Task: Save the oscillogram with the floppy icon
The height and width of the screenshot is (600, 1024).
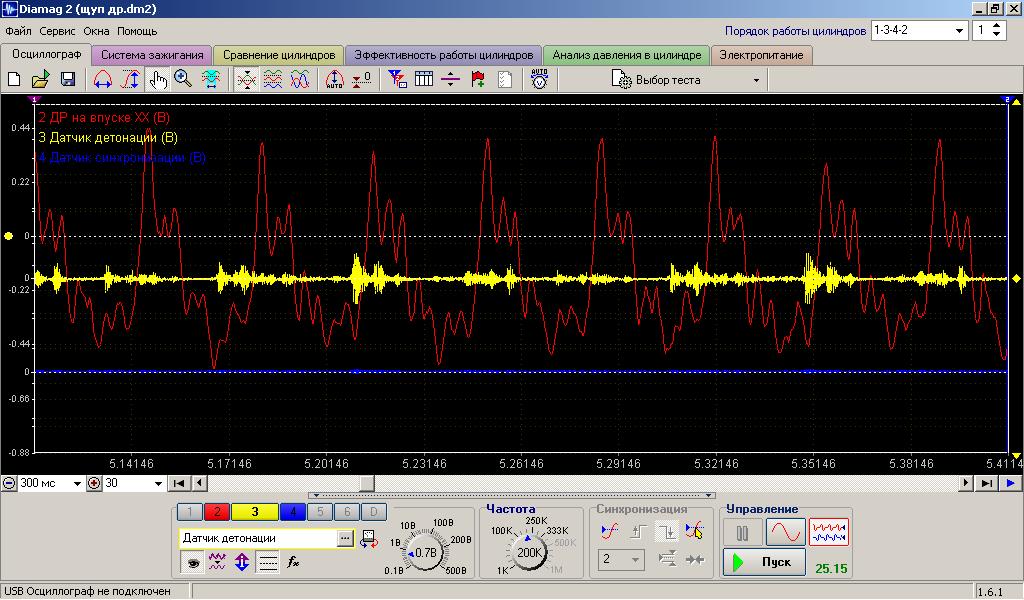Action: click(x=67, y=80)
